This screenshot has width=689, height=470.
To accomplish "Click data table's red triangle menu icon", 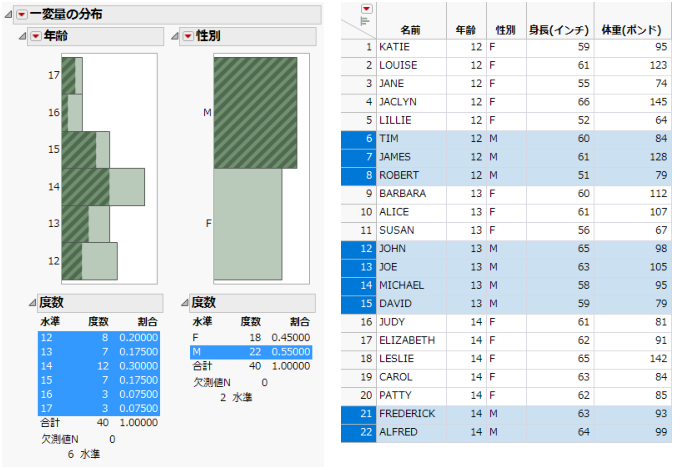I will (x=366, y=9).
